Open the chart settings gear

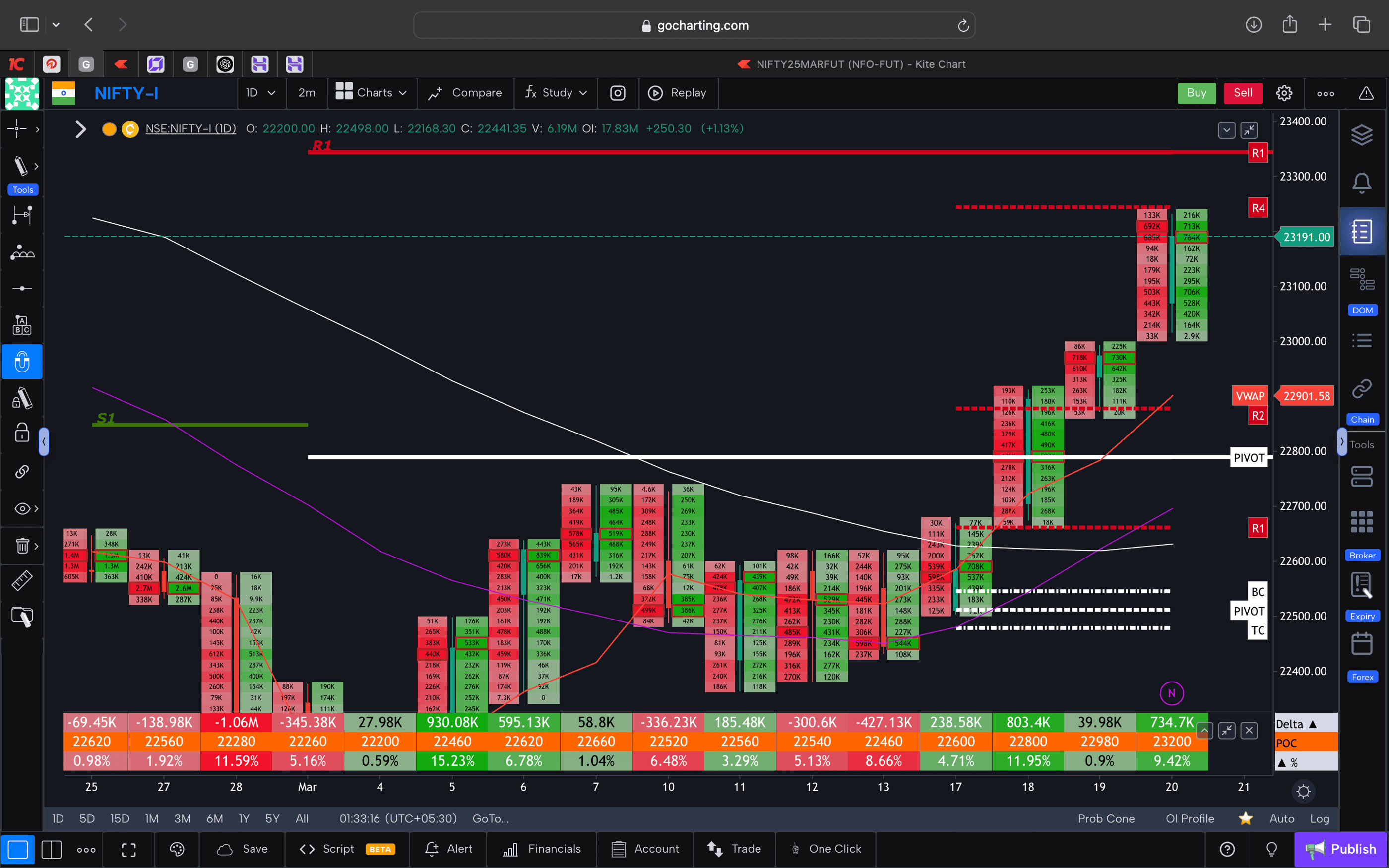tap(1284, 92)
